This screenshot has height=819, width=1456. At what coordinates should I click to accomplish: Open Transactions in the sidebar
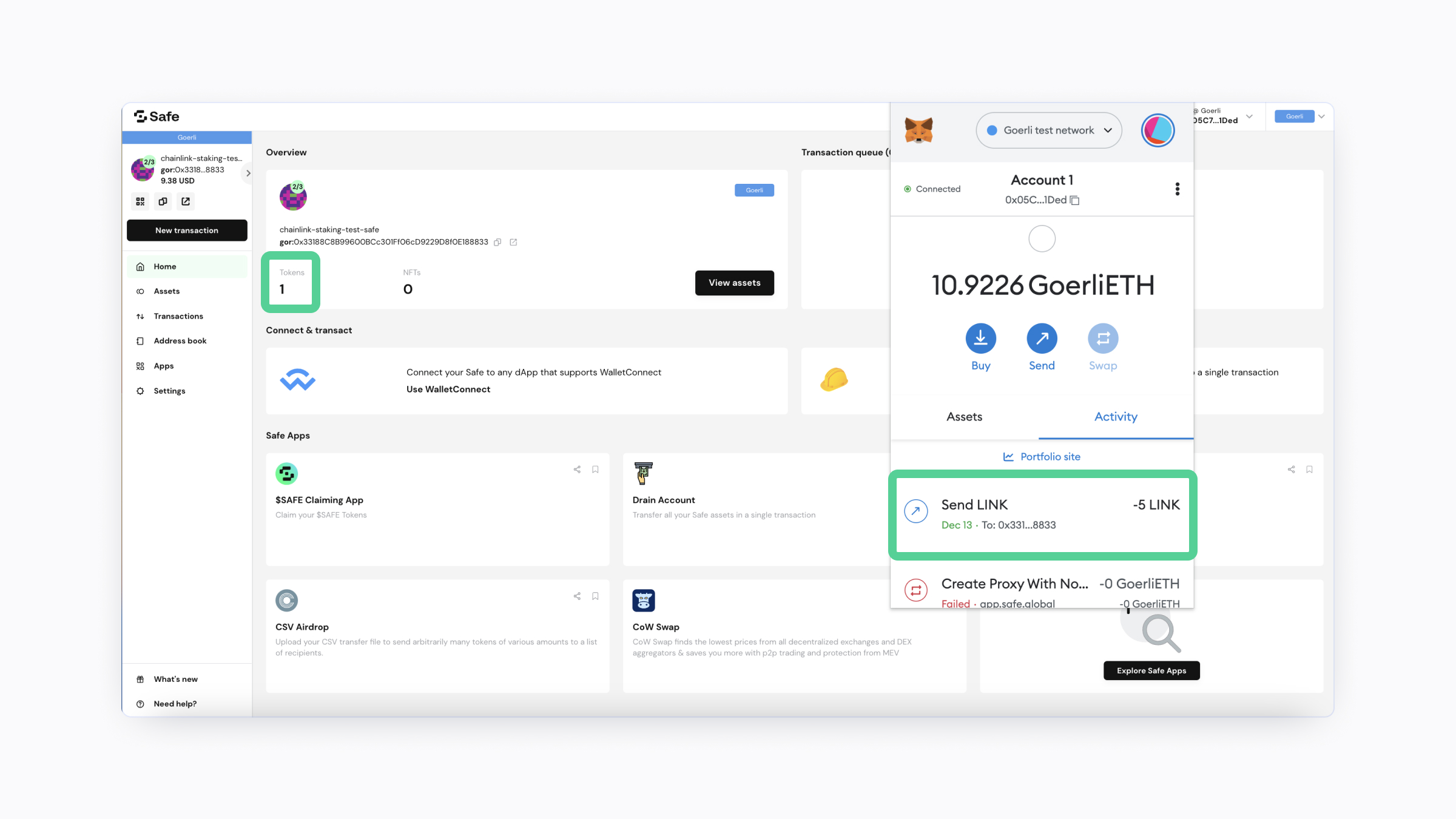187,316
